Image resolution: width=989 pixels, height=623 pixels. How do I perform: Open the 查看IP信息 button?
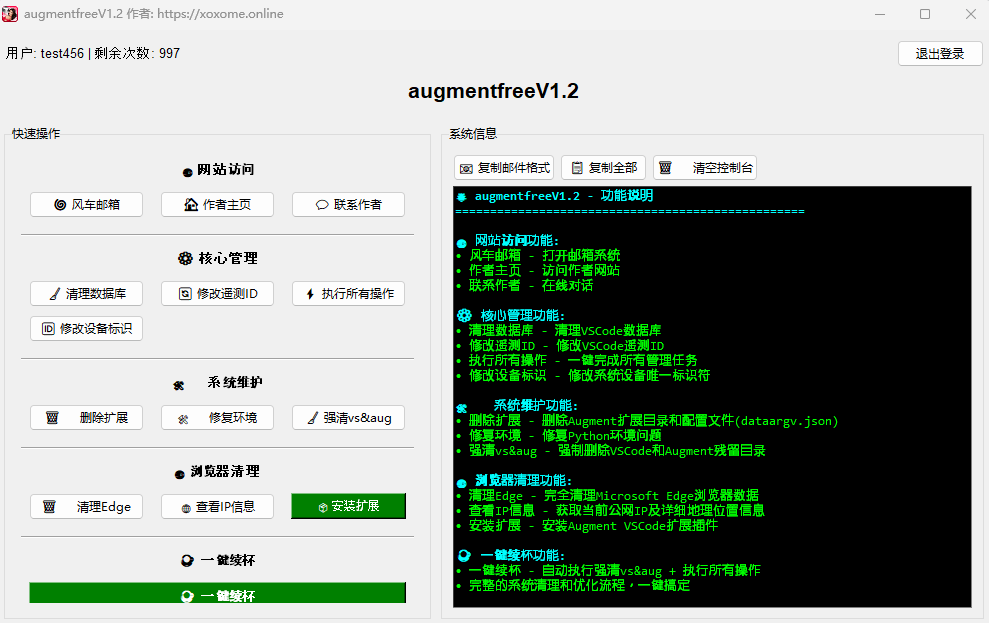pos(218,506)
